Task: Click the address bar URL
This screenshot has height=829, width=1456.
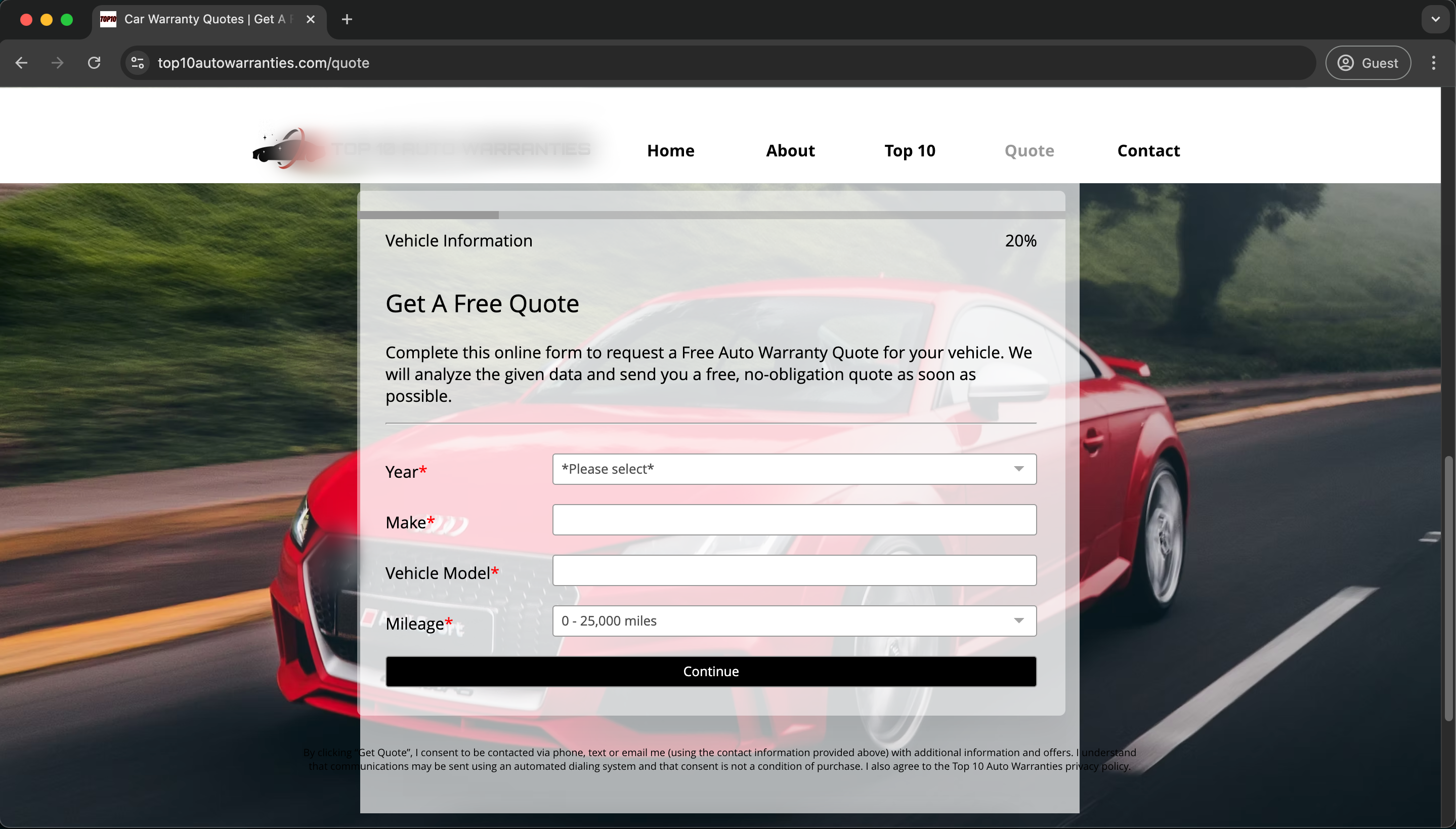Action: pos(264,63)
